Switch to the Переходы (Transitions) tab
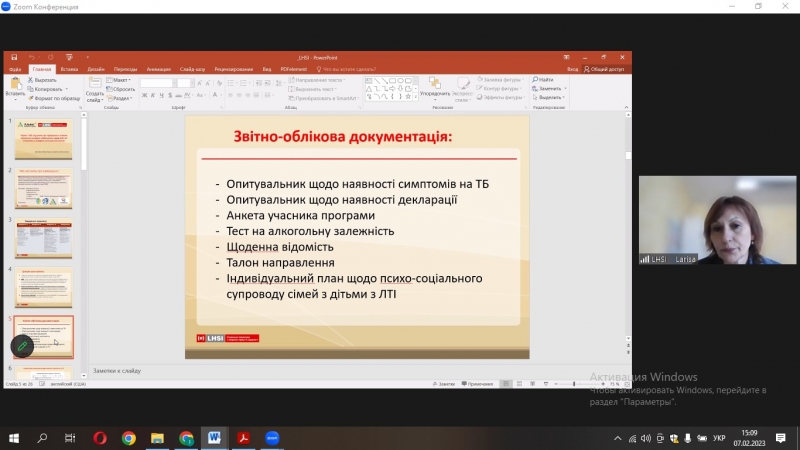The width and height of the screenshot is (800, 450). point(126,69)
